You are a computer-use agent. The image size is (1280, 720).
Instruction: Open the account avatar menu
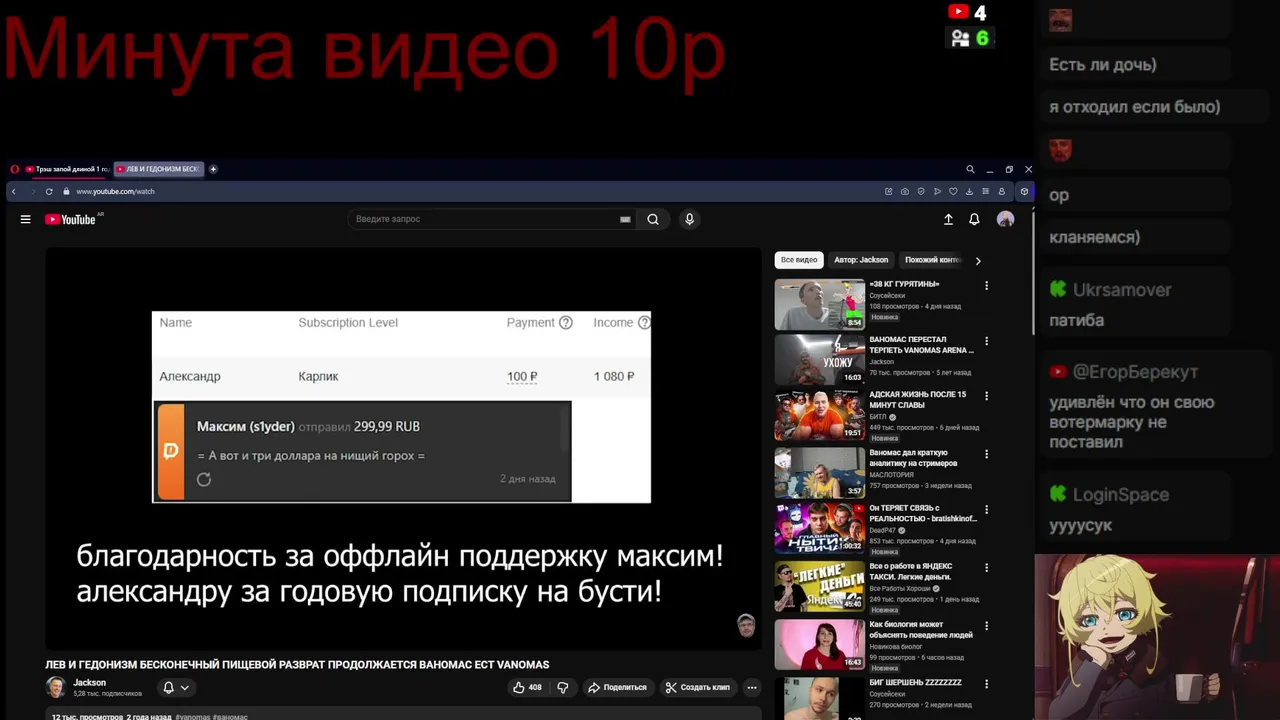[x=1005, y=219]
